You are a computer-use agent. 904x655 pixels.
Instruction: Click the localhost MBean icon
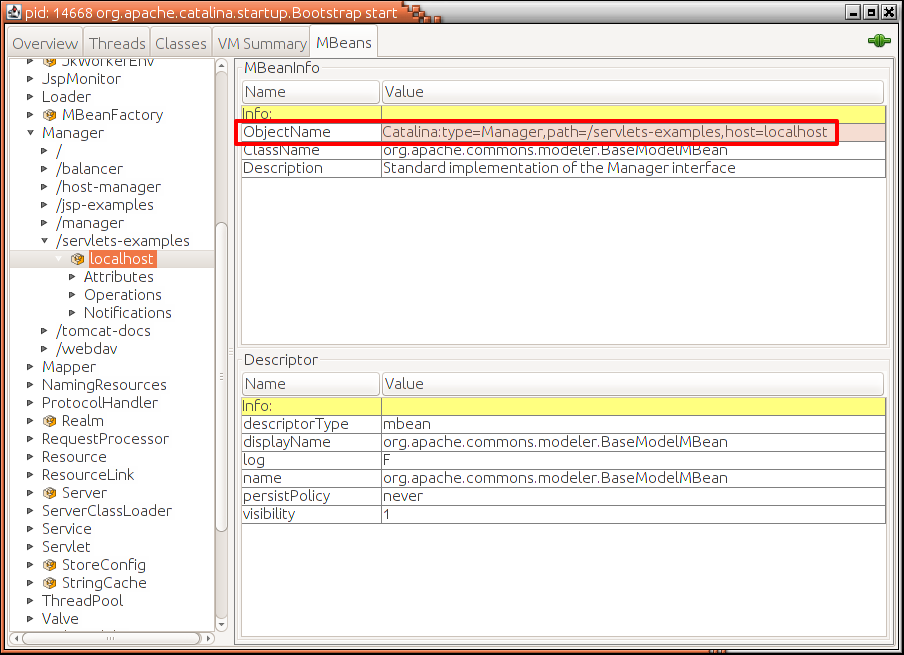[77, 259]
